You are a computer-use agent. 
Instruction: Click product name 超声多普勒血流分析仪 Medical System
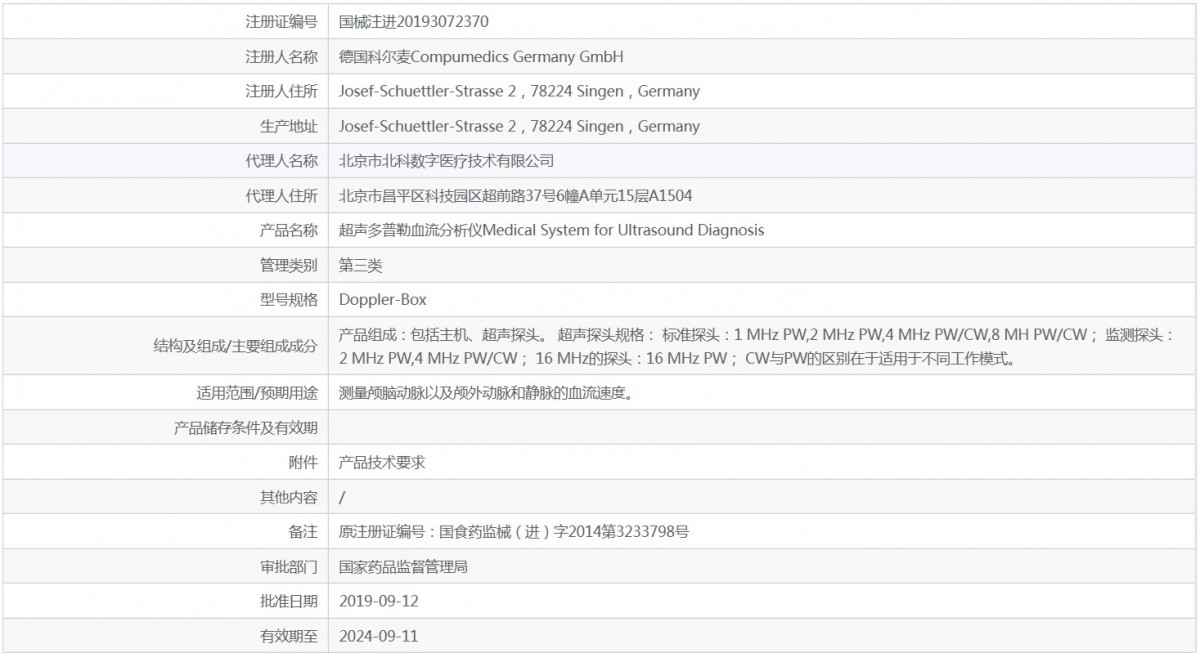coord(551,230)
